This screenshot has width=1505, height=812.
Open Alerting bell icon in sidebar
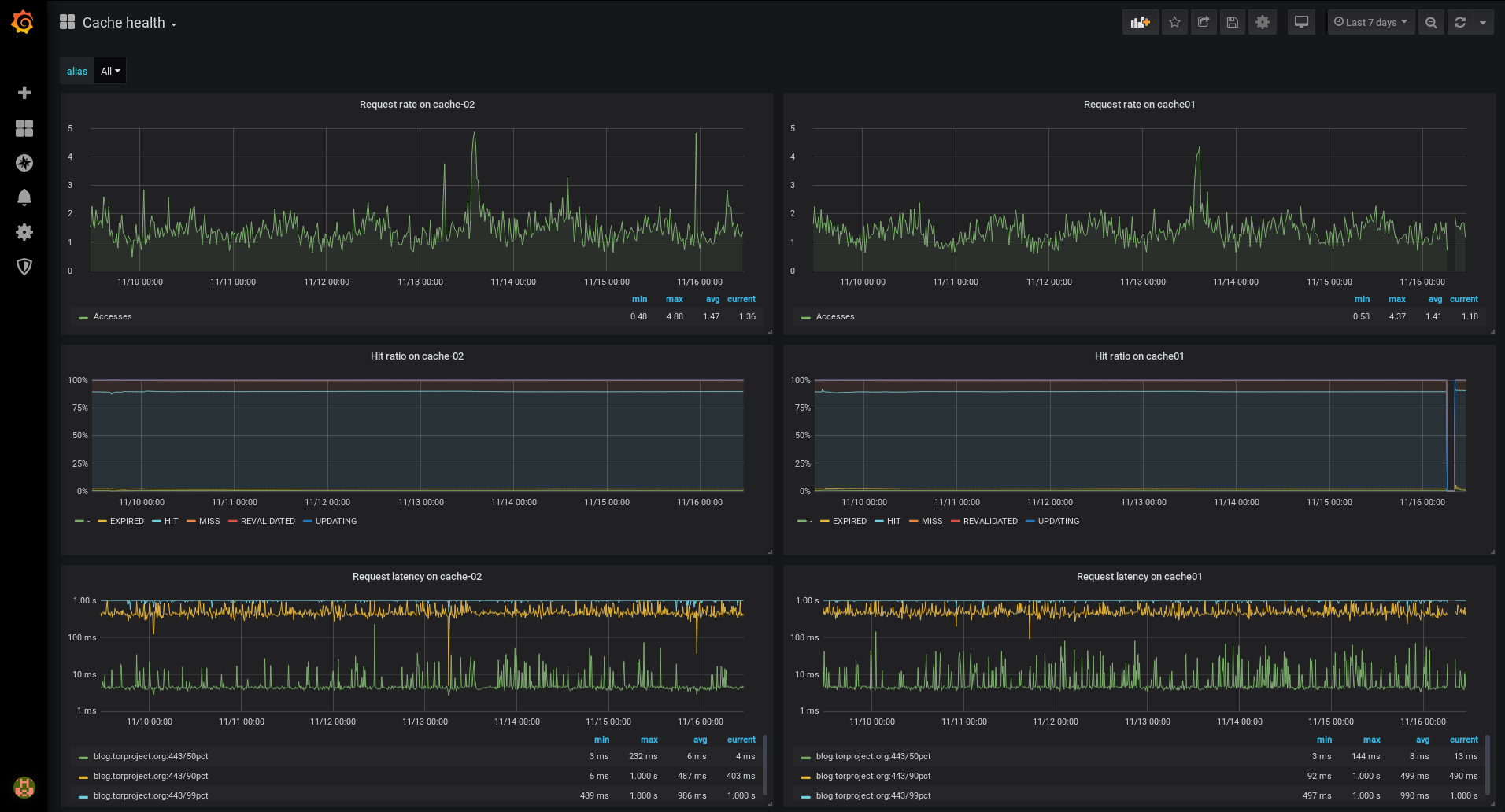[x=24, y=197]
